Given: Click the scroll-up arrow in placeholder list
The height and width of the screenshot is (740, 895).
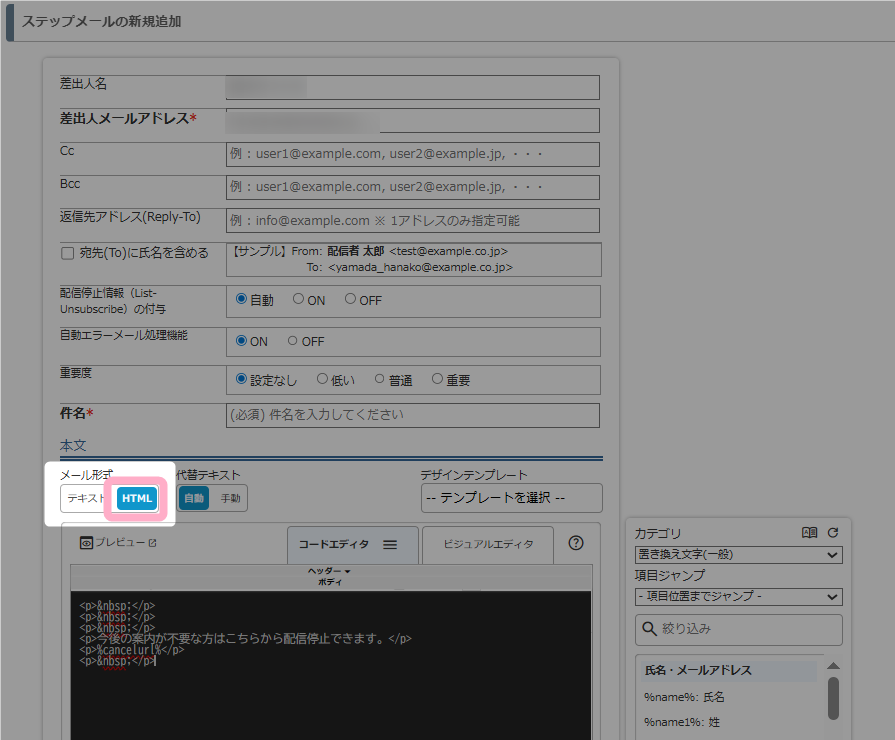Looking at the screenshot, I should point(833,666).
